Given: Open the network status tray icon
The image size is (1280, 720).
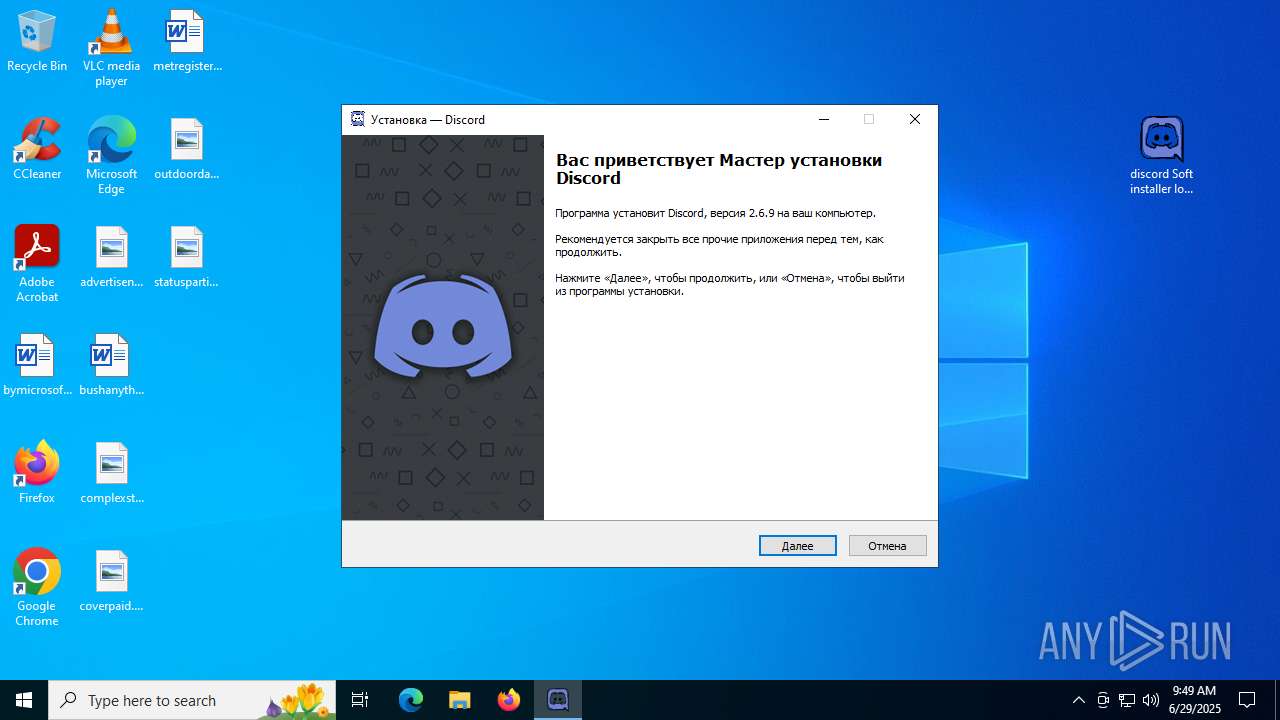Looking at the screenshot, I should [x=1127, y=700].
